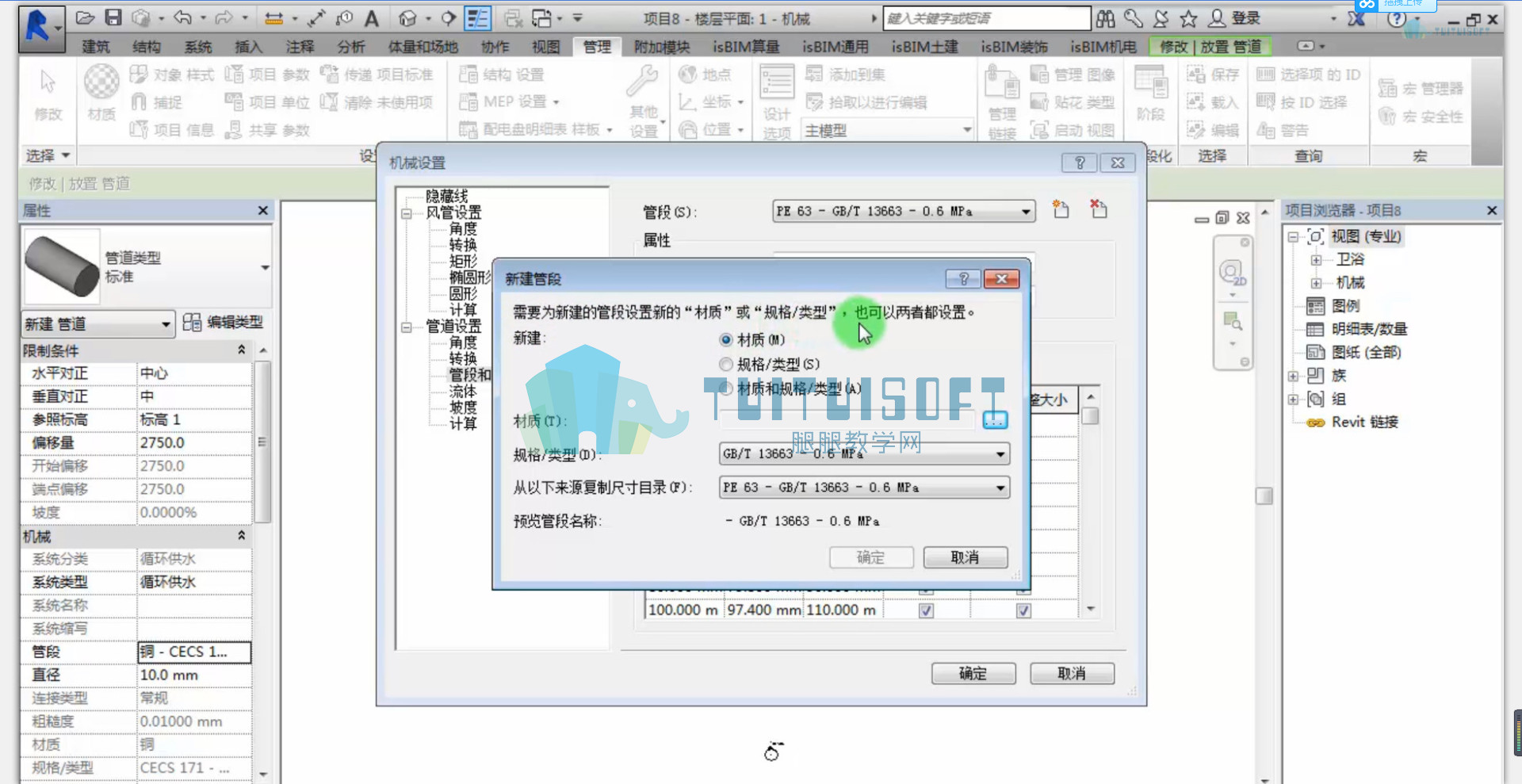Switch to the 系统 ribbon tab

(x=197, y=47)
